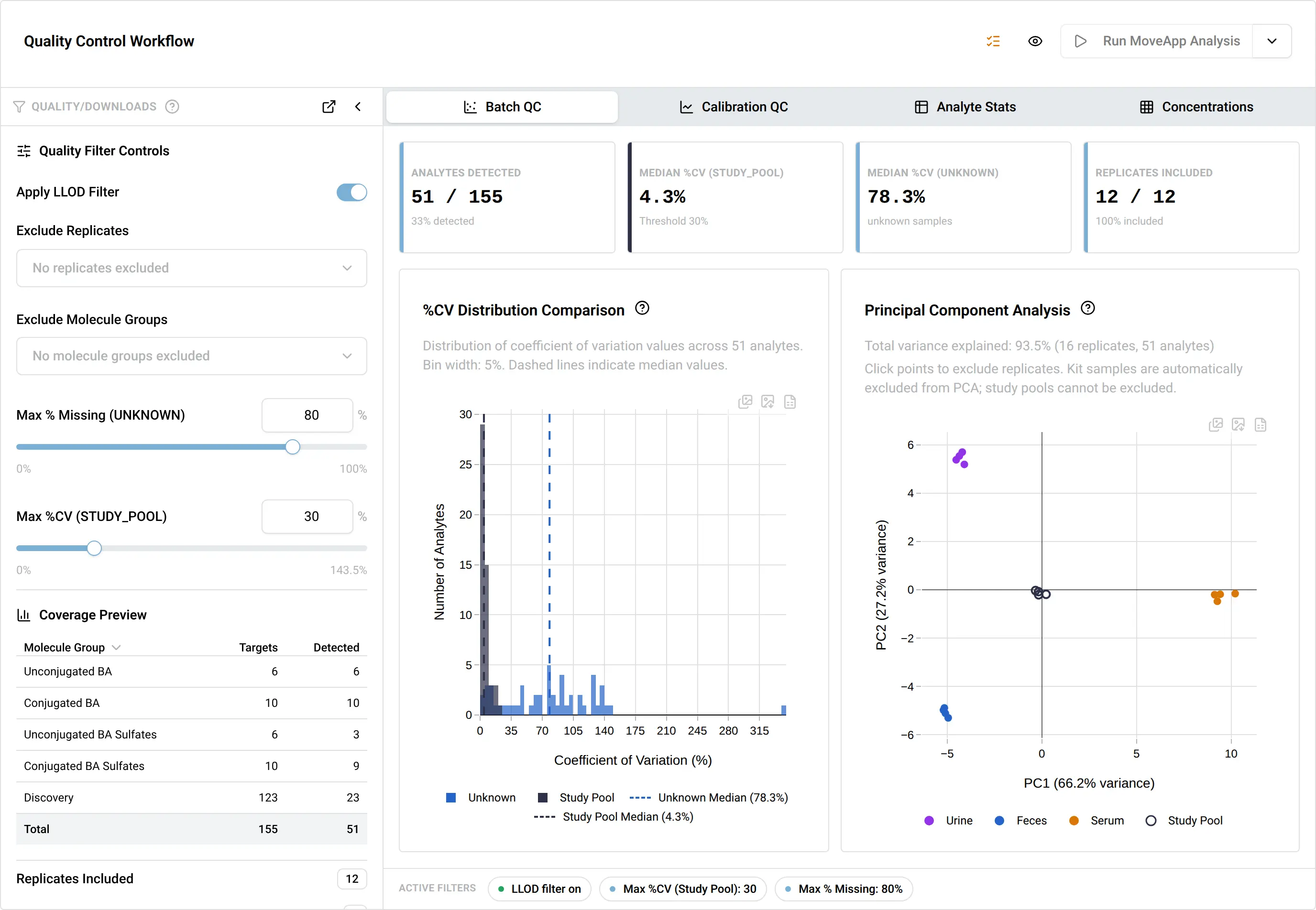Click the help icon next to Quality/Downloads

pyautogui.click(x=172, y=107)
